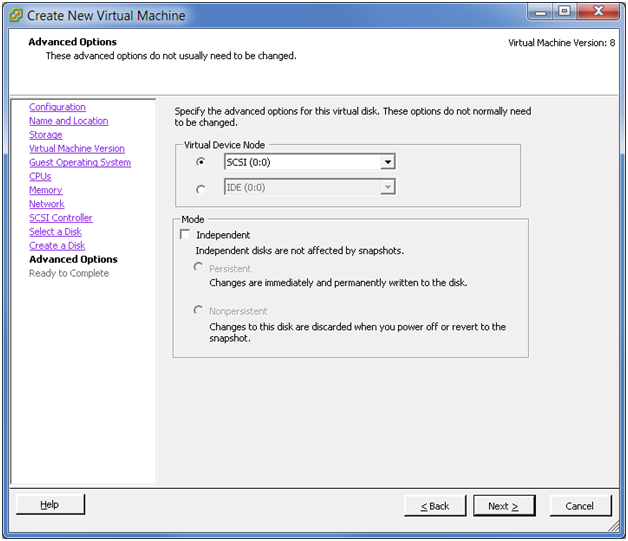Click the Ready to Complete step
Image resolution: width=628 pixels, height=541 pixels.
[x=69, y=273]
